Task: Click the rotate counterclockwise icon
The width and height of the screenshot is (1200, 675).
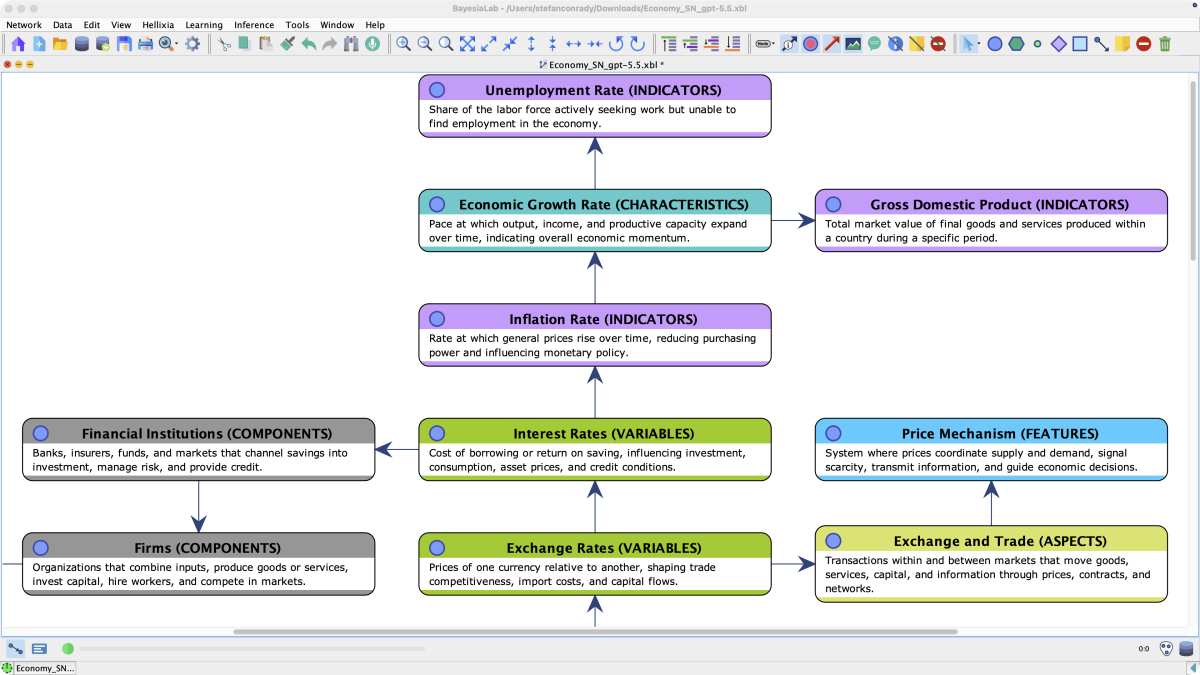Action: pyautogui.click(x=616, y=44)
